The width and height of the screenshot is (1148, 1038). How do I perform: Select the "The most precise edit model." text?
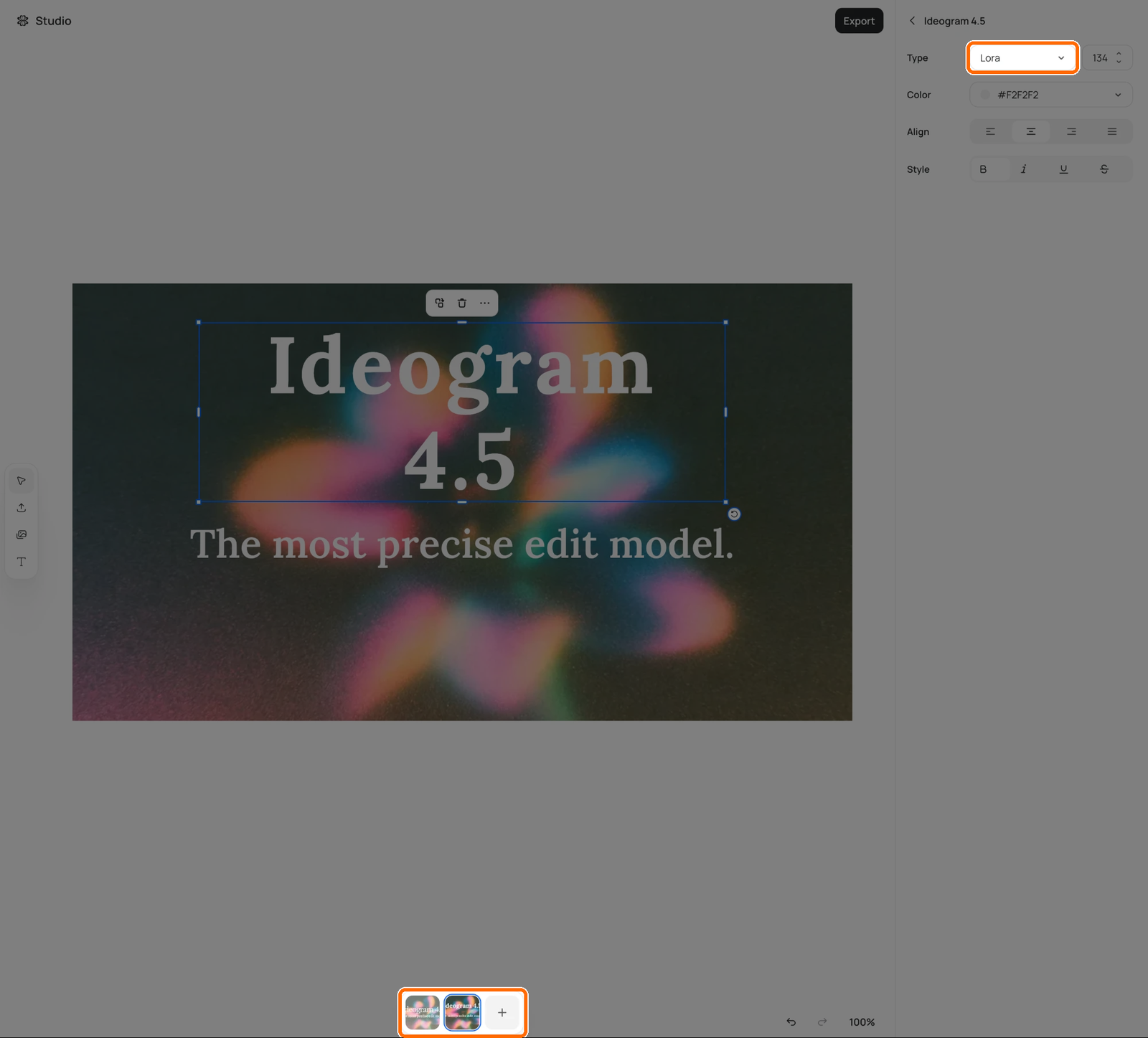(x=462, y=544)
